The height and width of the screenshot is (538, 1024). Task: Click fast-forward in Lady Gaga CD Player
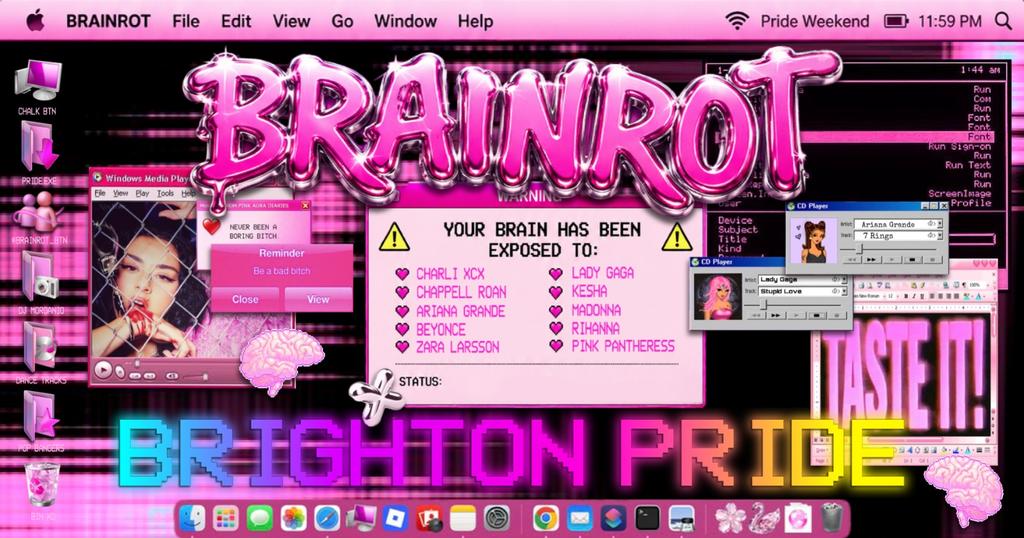pyautogui.click(x=776, y=315)
